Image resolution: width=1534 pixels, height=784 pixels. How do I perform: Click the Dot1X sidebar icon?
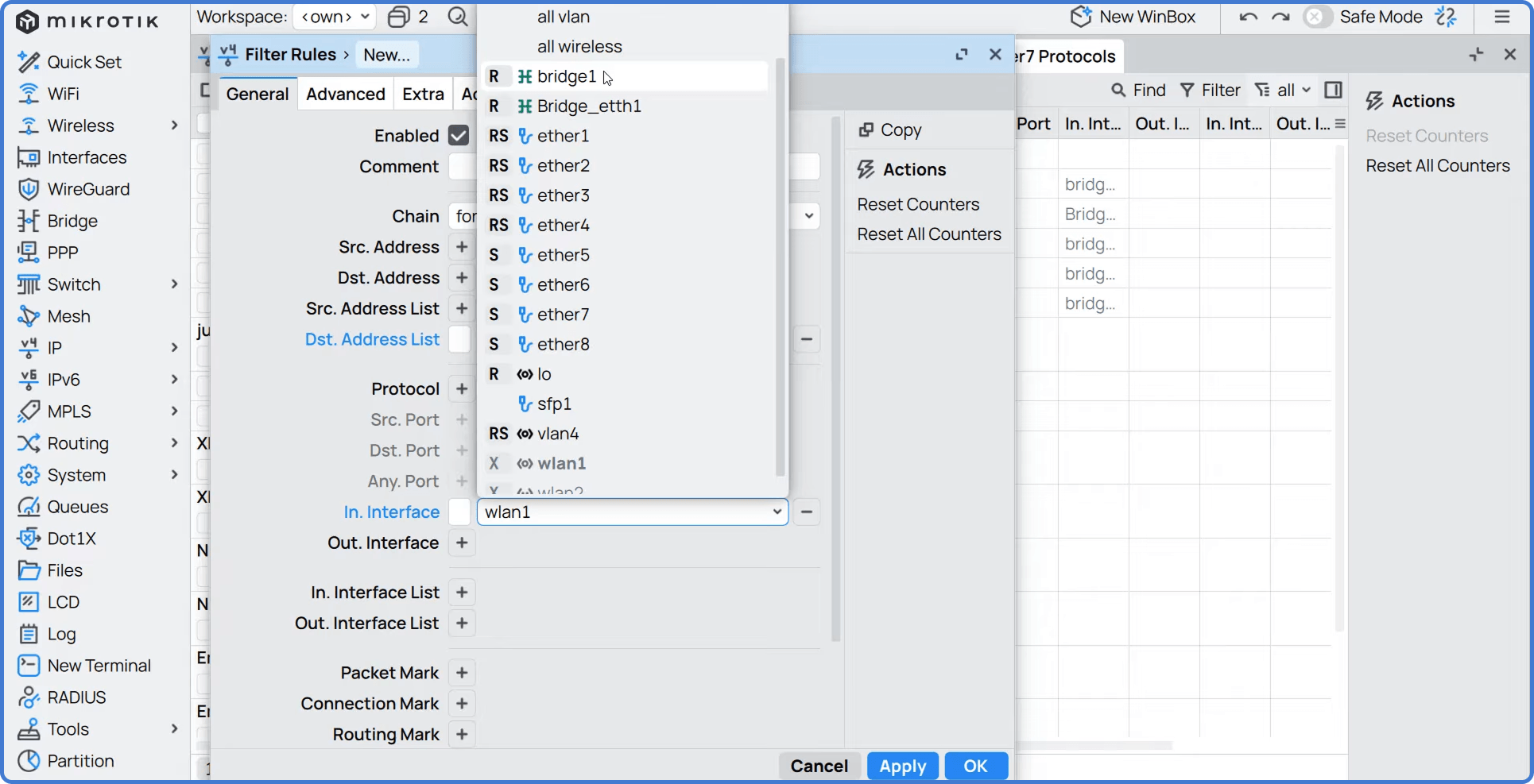click(29, 539)
